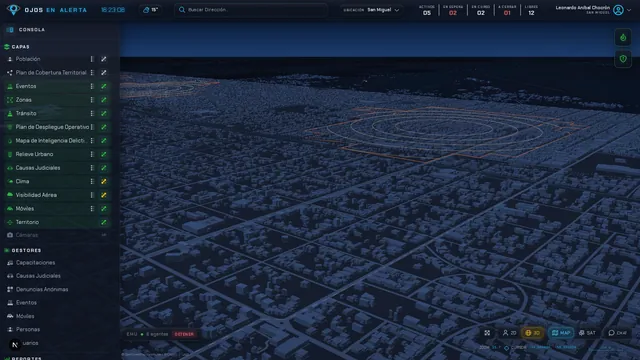This screenshot has width=640, height=360.
Task: Select the SAT satellite view button
Action: click(x=587, y=333)
